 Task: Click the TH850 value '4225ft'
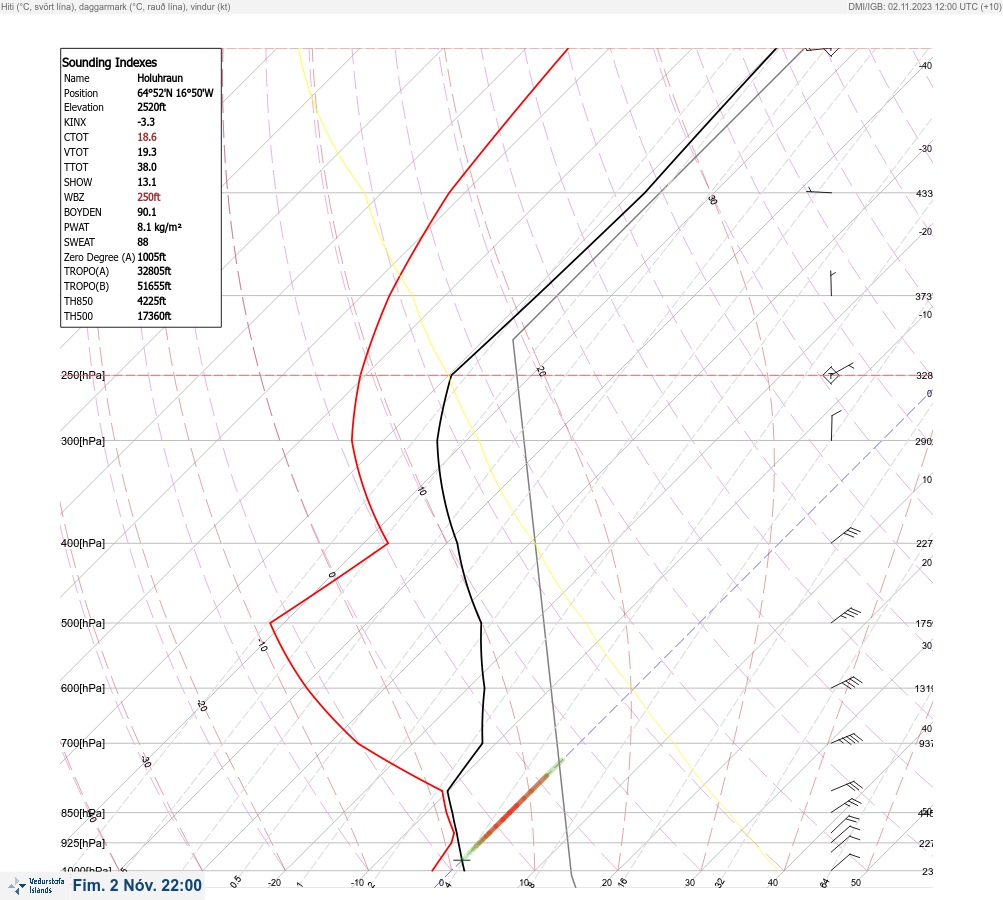coord(152,301)
